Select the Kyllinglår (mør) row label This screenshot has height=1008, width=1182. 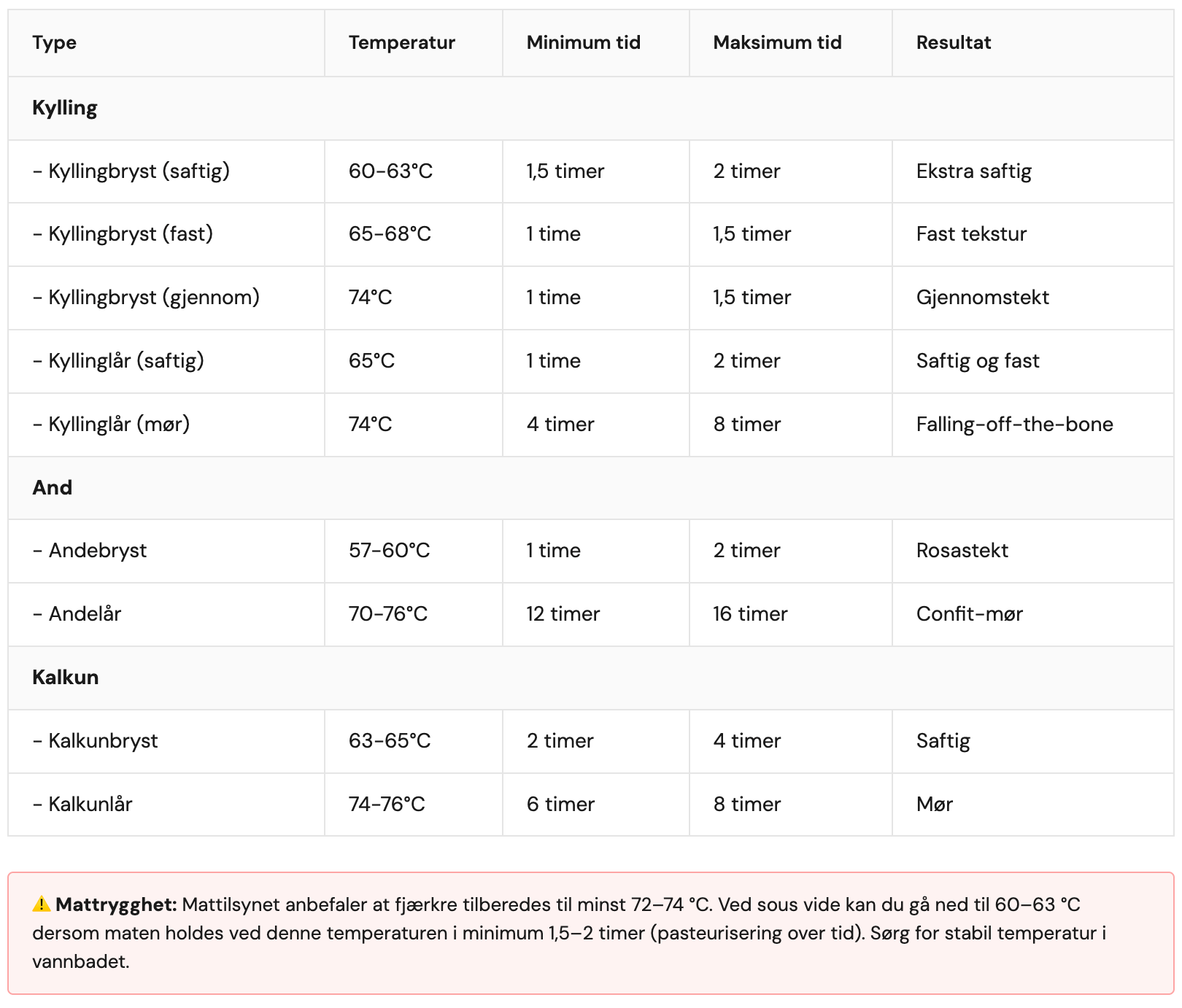coord(112,424)
